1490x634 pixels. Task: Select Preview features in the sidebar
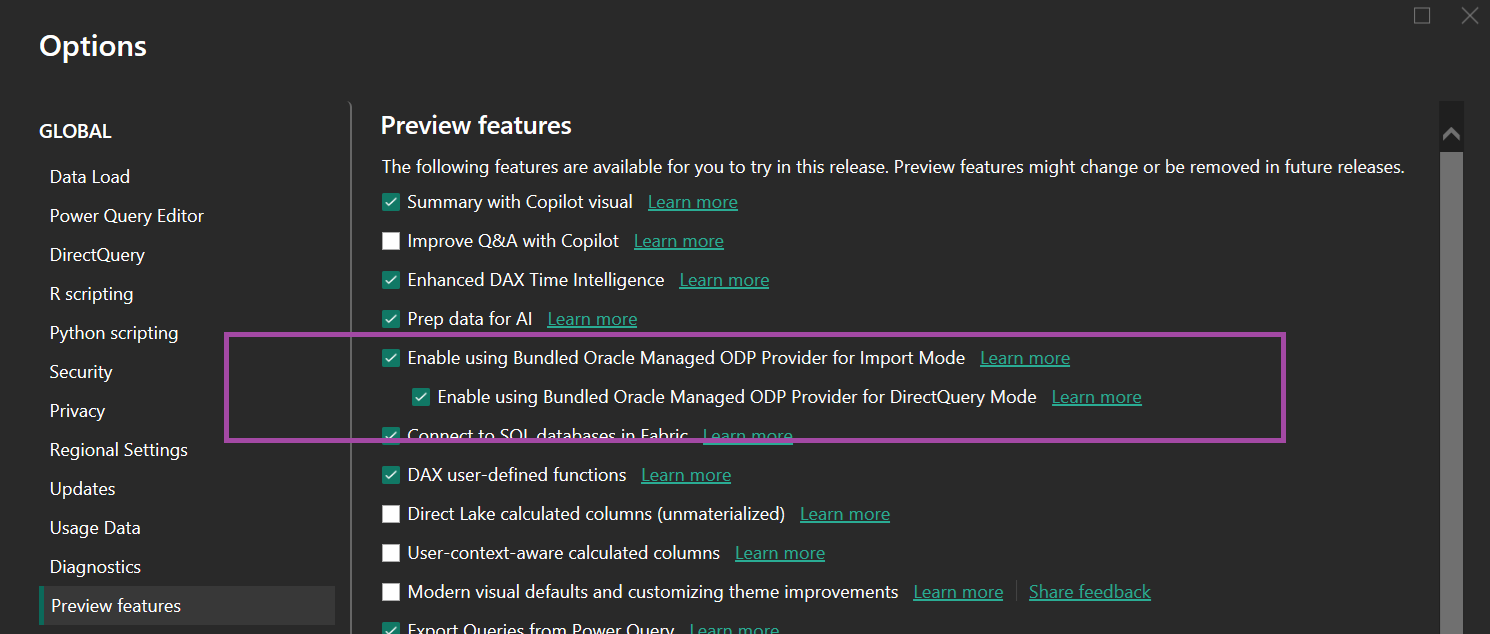[187, 606]
